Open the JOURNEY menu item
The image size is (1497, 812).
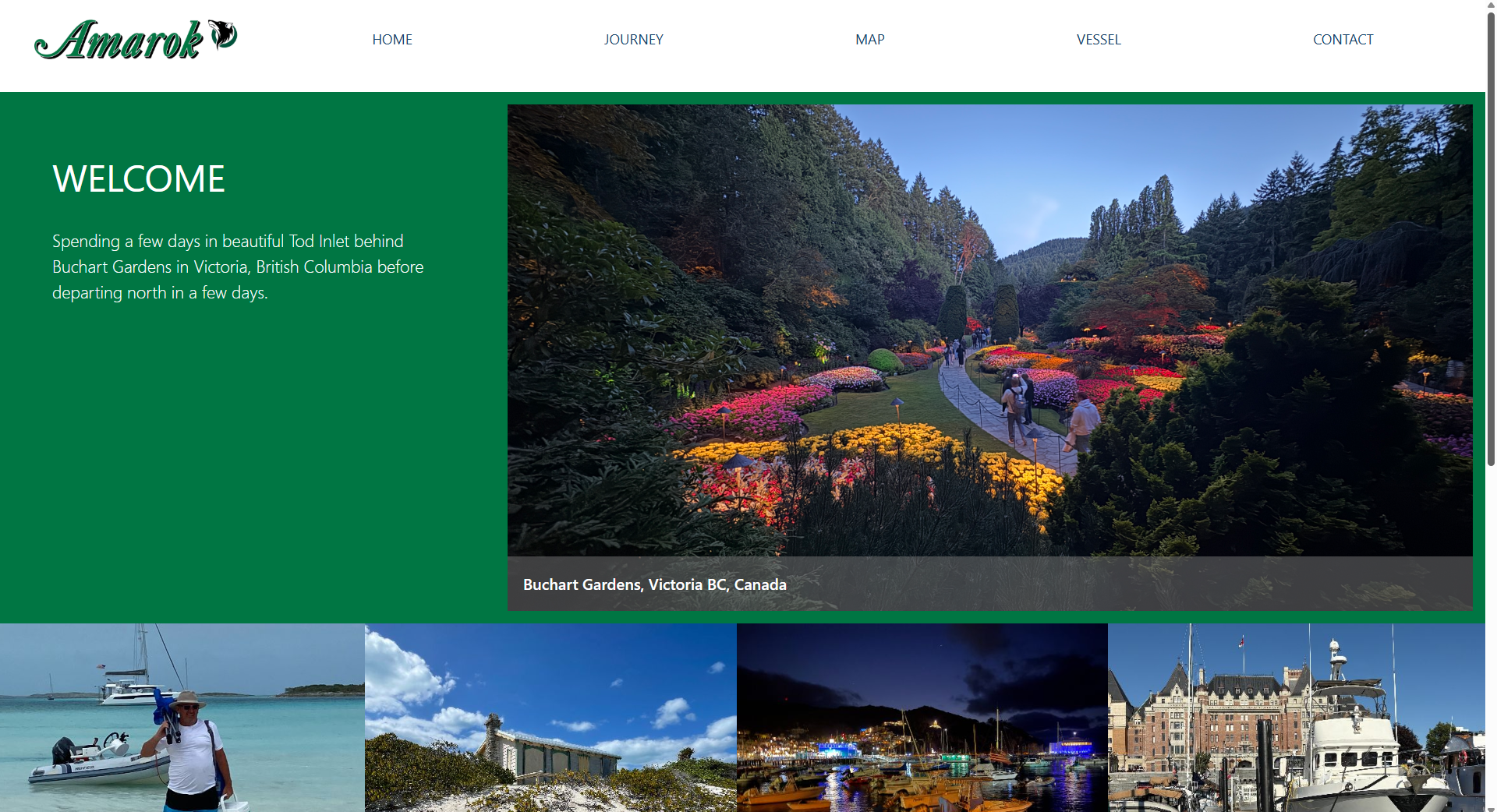[633, 40]
